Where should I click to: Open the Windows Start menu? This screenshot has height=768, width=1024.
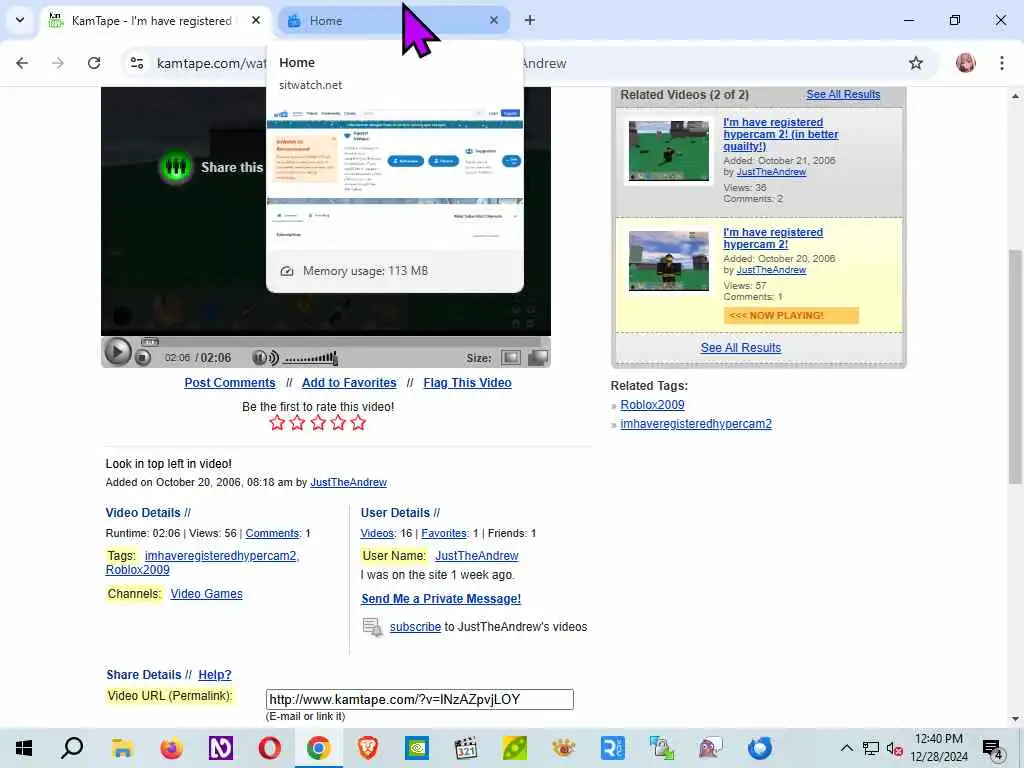pos(24,748)
